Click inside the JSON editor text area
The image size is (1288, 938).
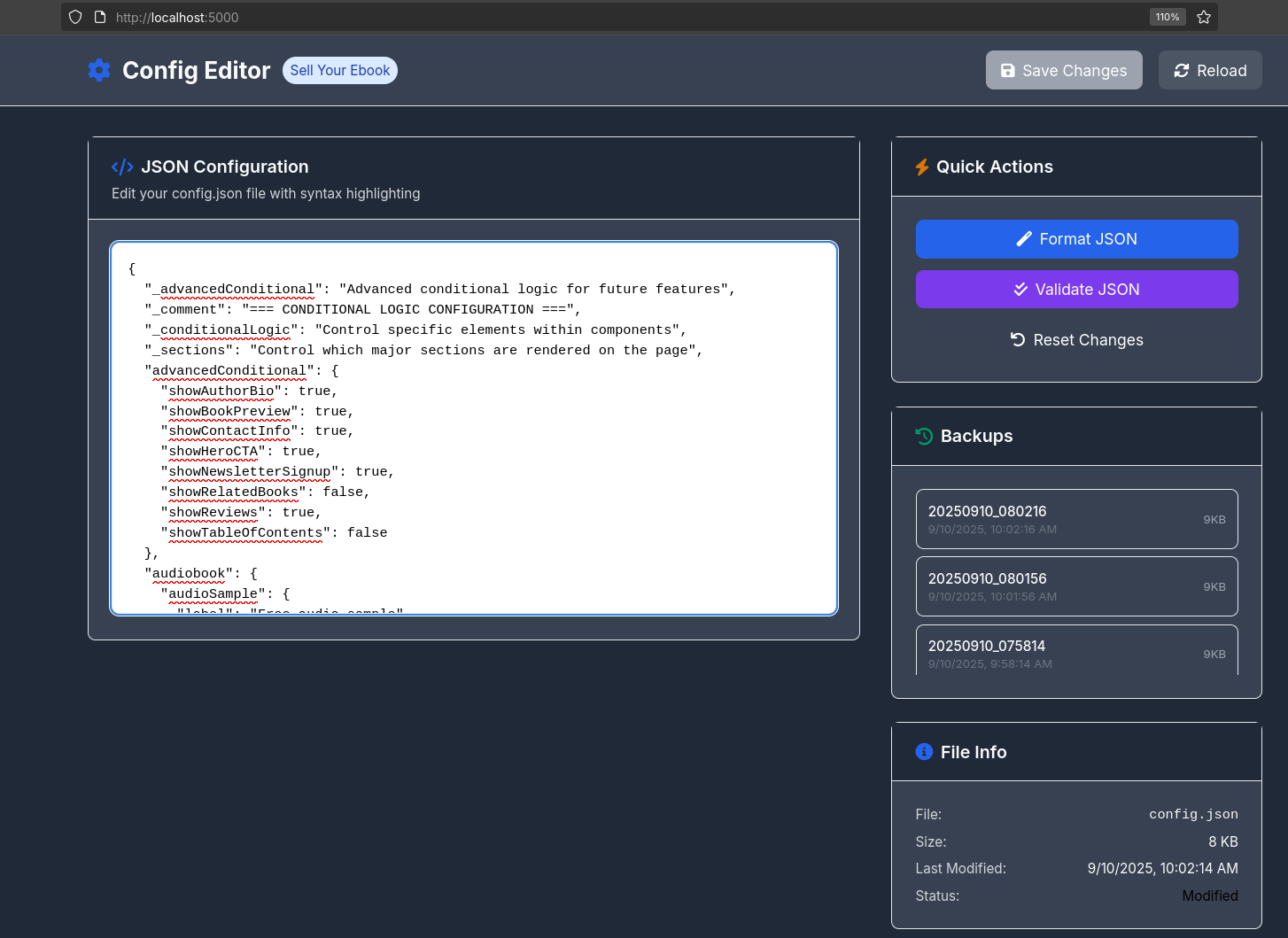coord(474,428)
